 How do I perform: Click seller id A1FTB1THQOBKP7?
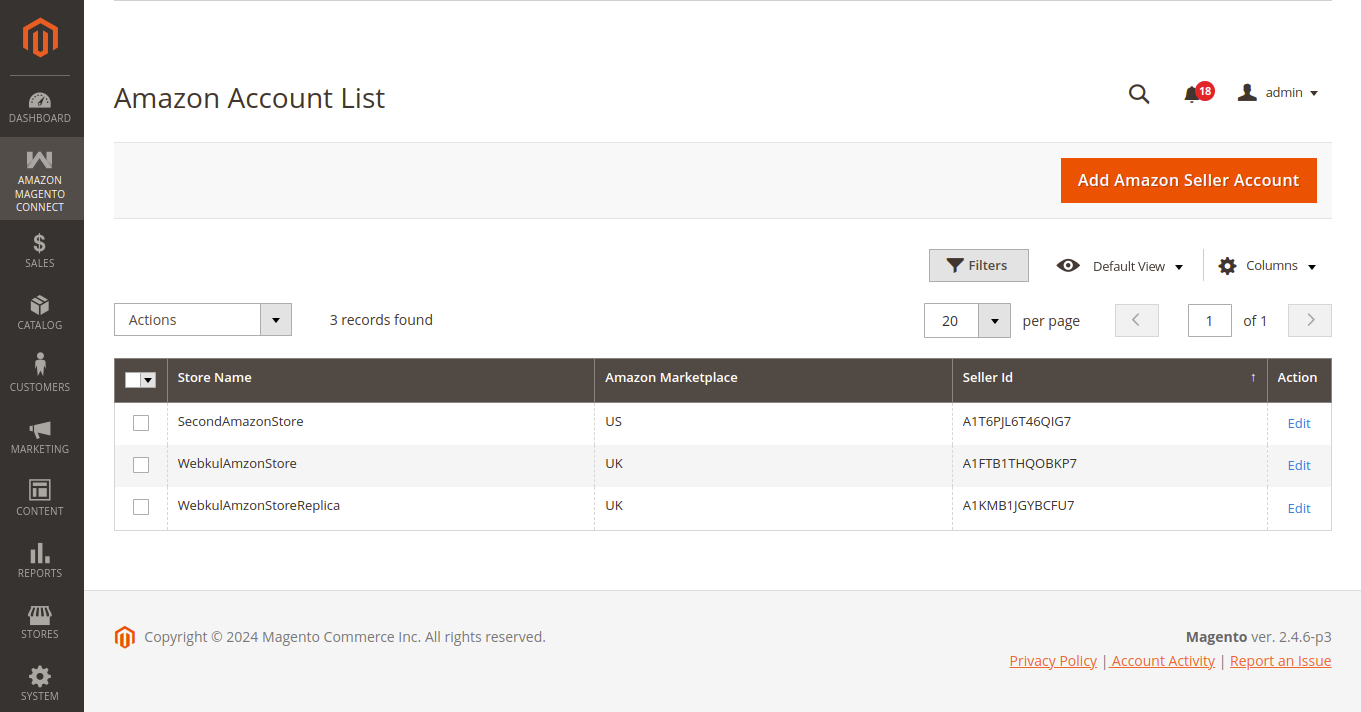(x=1020, y=464)
